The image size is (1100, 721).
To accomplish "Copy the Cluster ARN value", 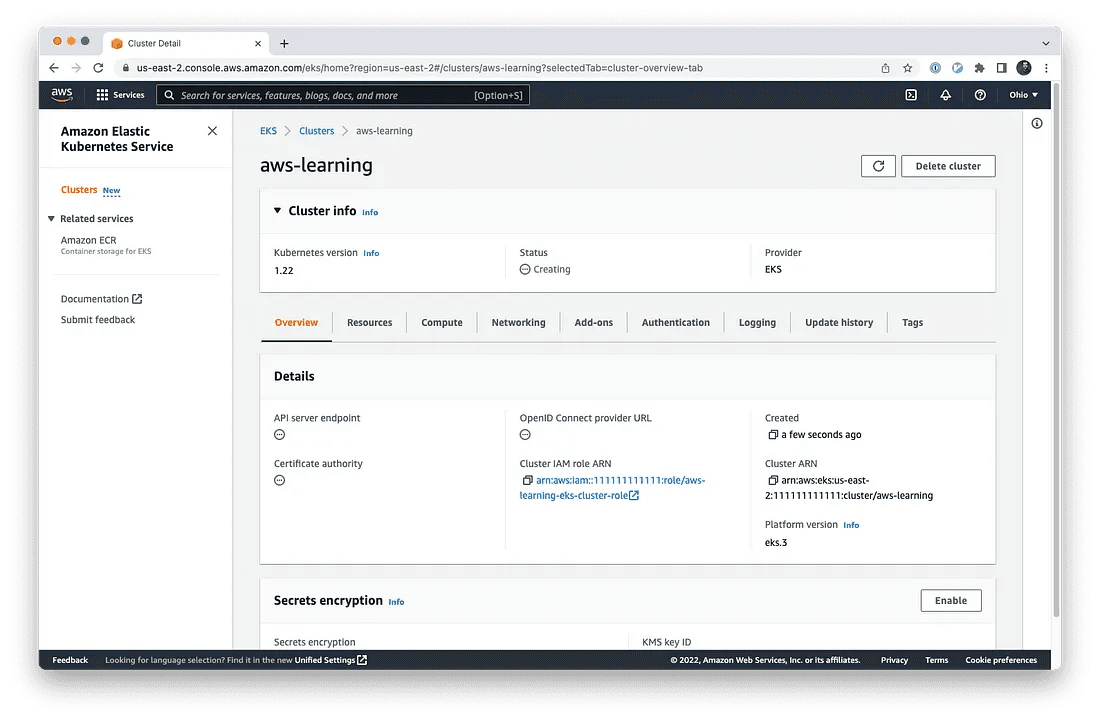I will coord(772,480).
